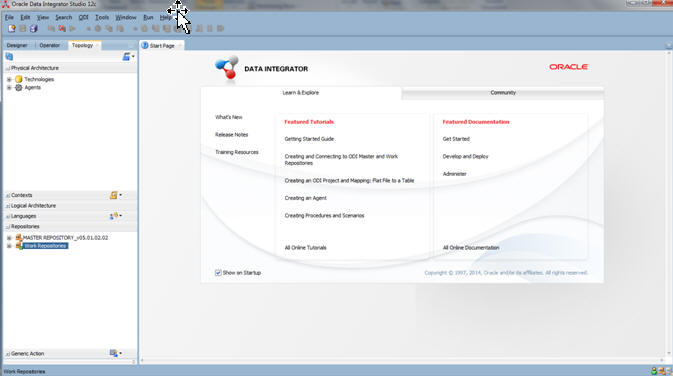Open the Window menu

tap(126, 18)
